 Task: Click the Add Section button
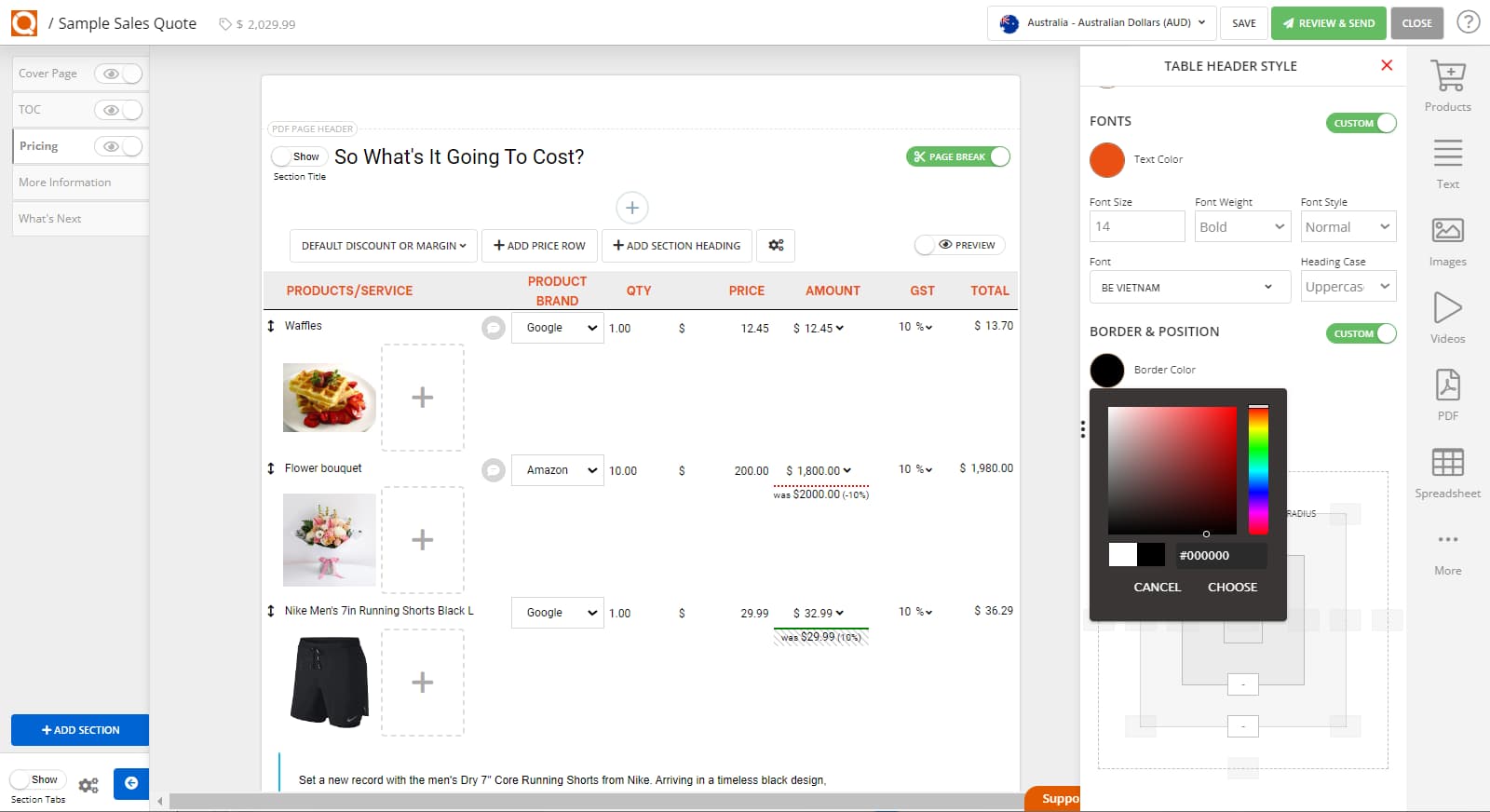click(x=80, y=730)
